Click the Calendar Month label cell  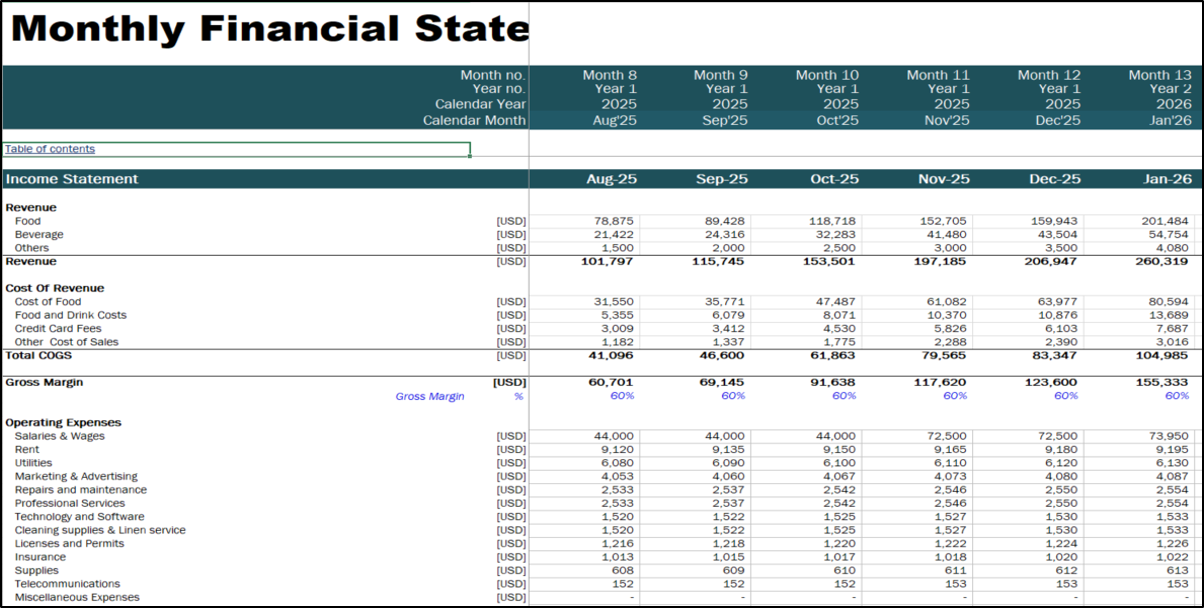pos(474,120)
